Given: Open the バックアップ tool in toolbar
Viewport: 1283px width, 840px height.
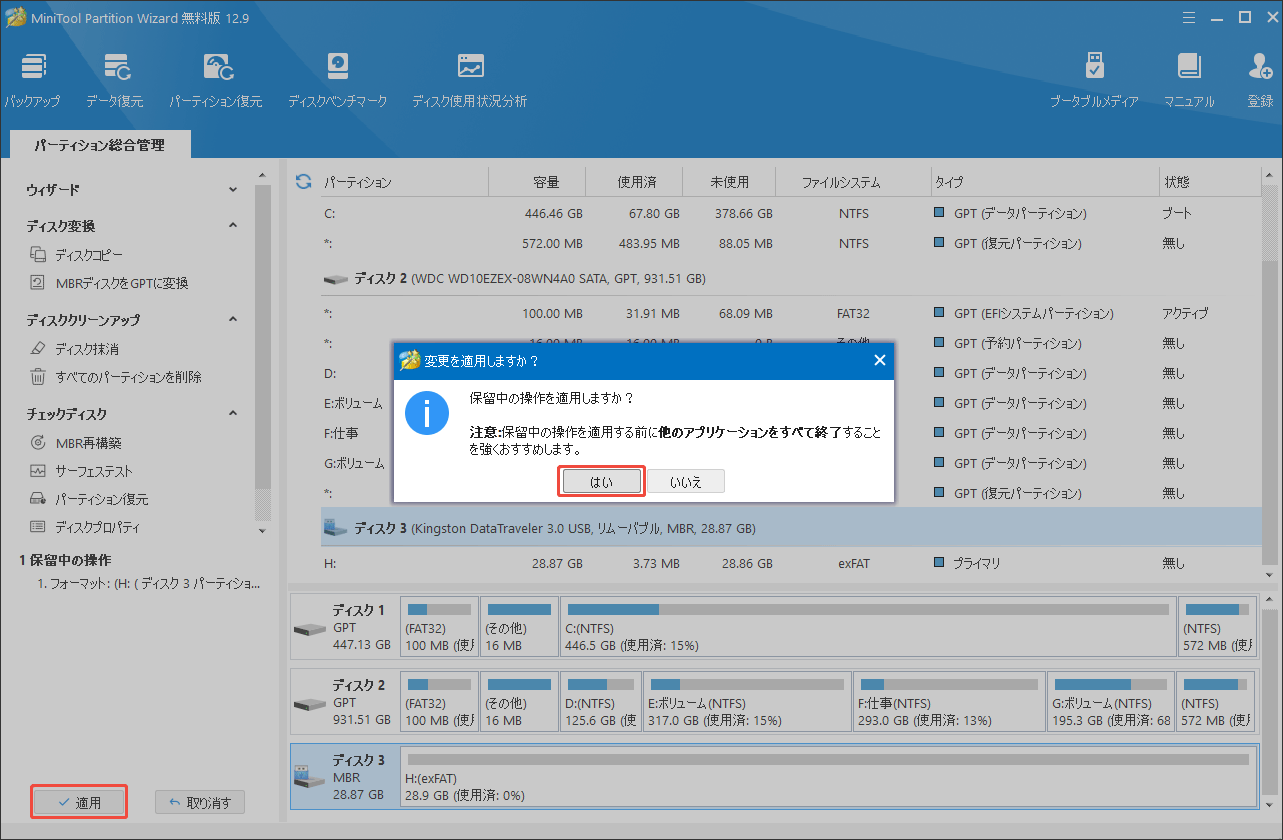Looking at the screenshot, I should click(32, 80).
